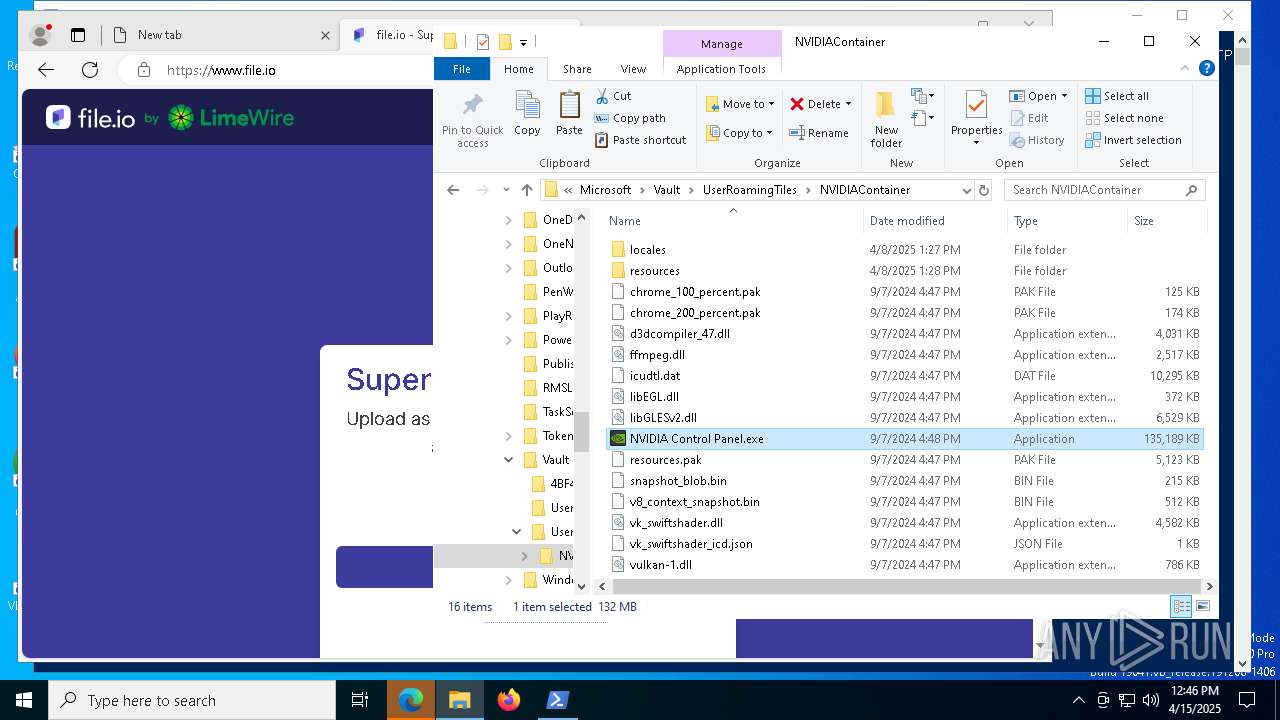The height and width of the screenshot is (720, 1280).
Task: Click UserRoamingTiles in the address path
Action: click(750, 190)
